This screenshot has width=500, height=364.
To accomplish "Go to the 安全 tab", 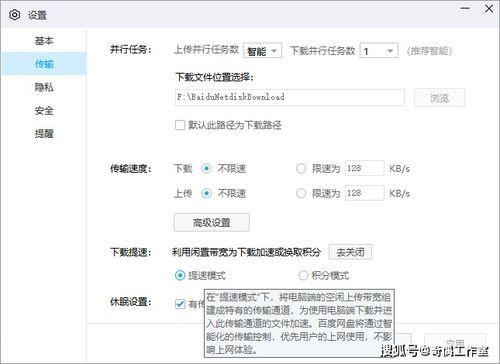I will coord(44,110).
